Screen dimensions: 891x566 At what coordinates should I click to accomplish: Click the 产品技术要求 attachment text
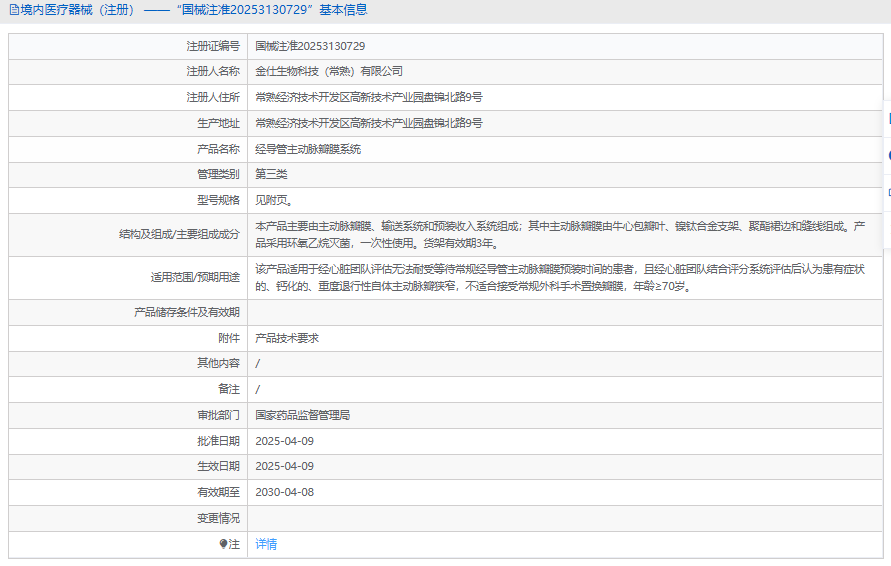[287, 338]
